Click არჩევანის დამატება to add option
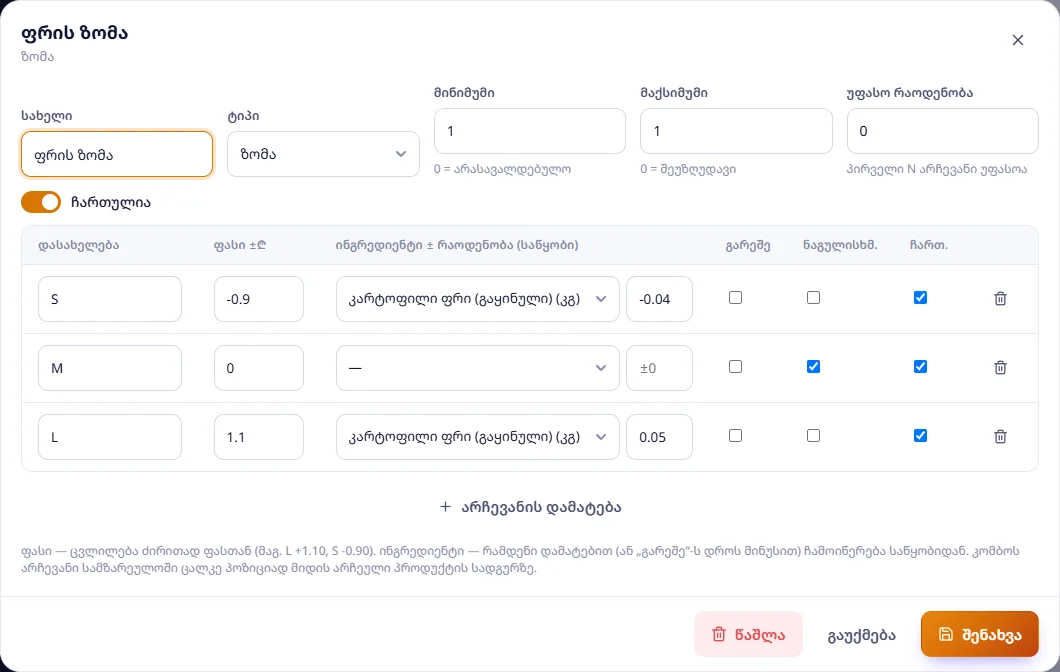The width and height of the screenshot is (1060, 672). tap(530, 507)
